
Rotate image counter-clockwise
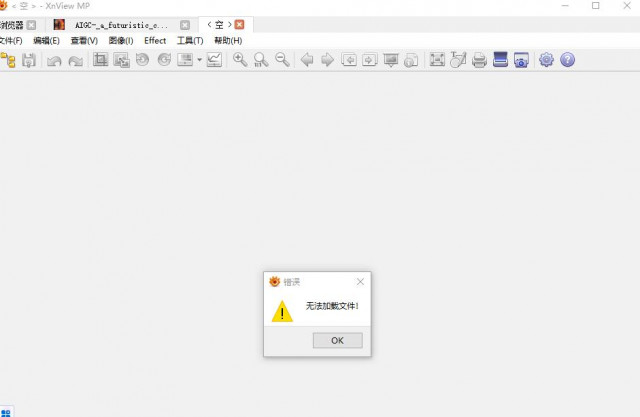(142, 60)
